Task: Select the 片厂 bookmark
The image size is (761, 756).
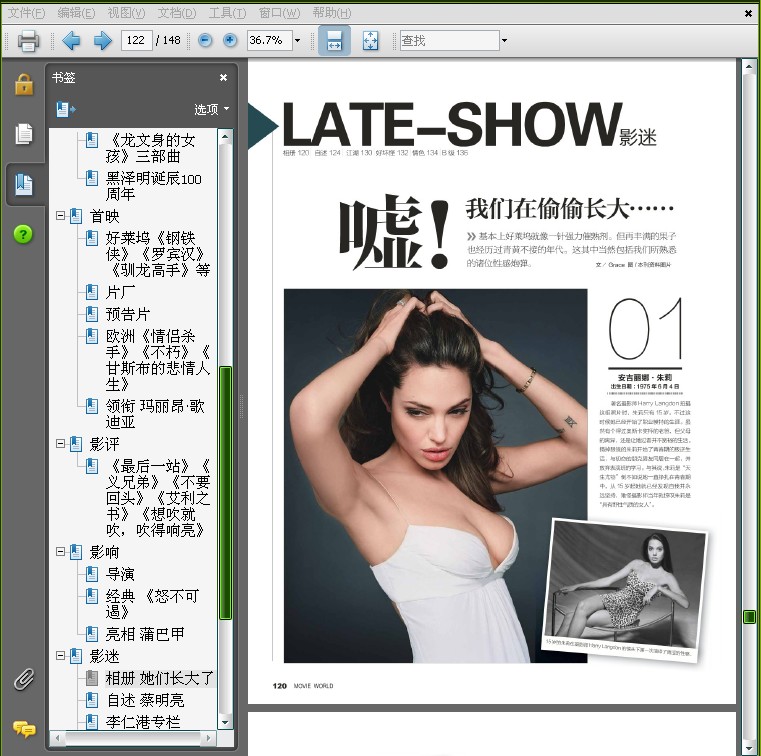Action: [x=120, y=292]
